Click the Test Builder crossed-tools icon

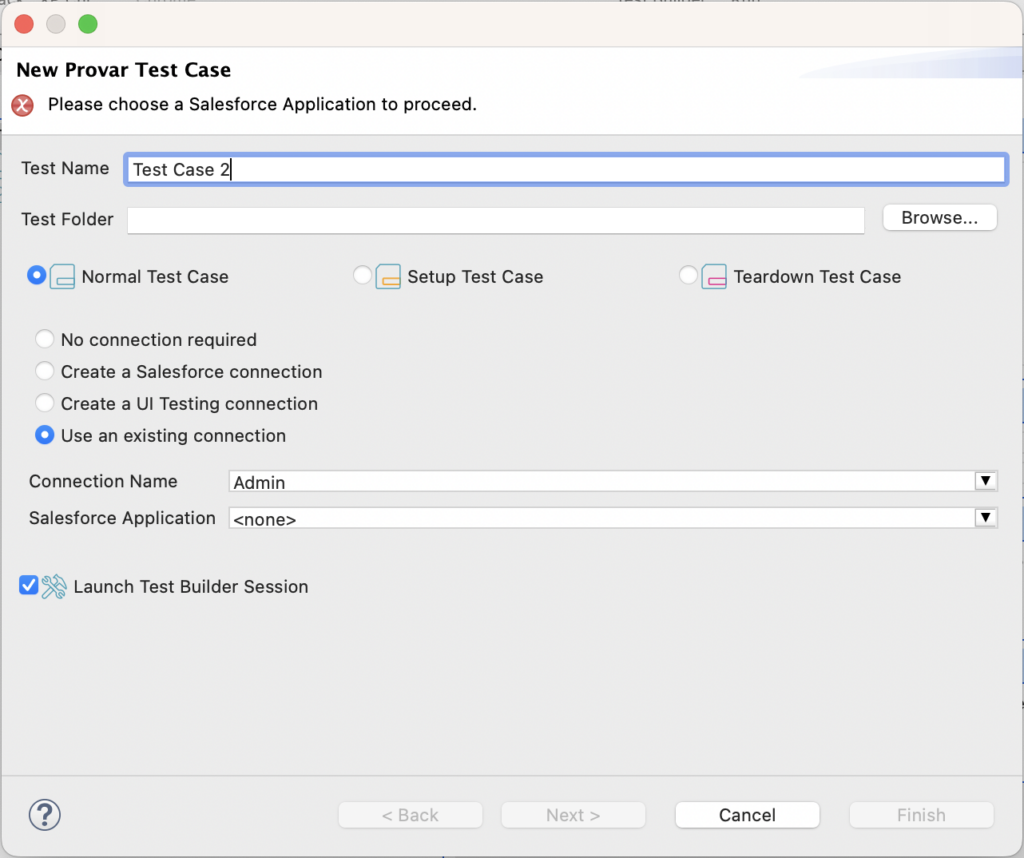[x=54, y=585]
